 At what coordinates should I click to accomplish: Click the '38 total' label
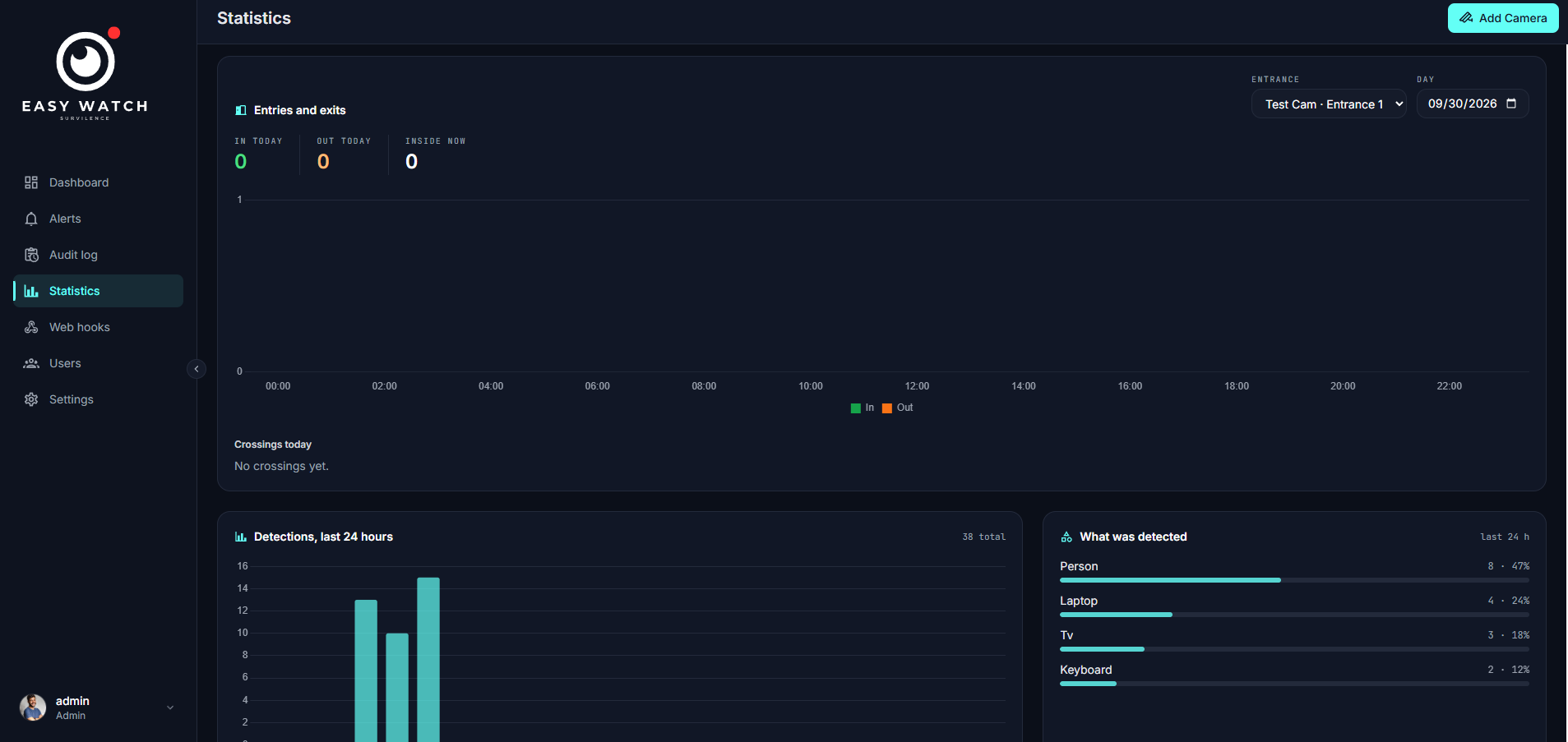(983, 537)
